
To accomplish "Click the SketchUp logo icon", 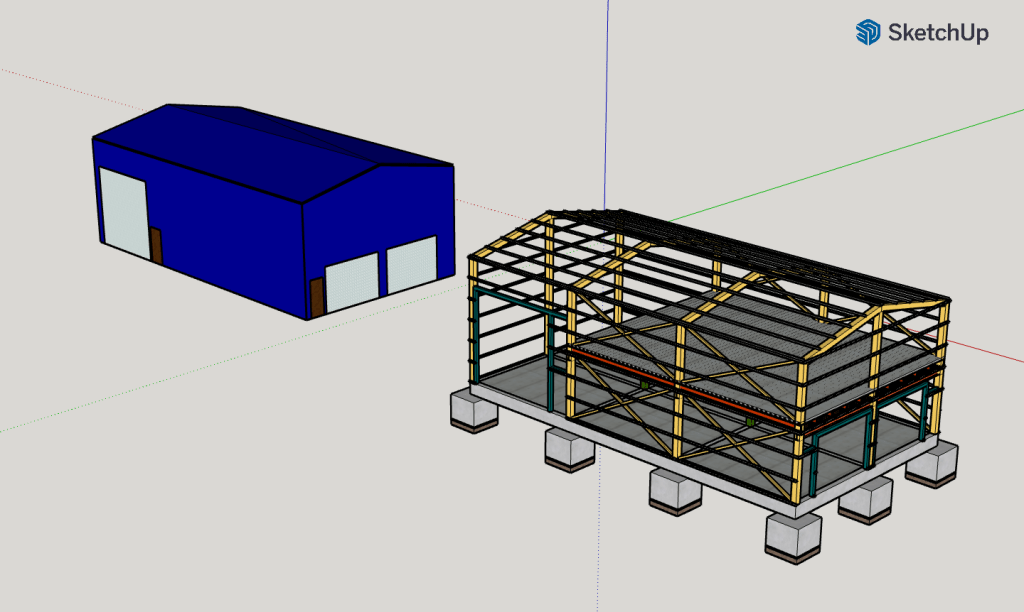I will pyautogui.click(x=867, y=33).
